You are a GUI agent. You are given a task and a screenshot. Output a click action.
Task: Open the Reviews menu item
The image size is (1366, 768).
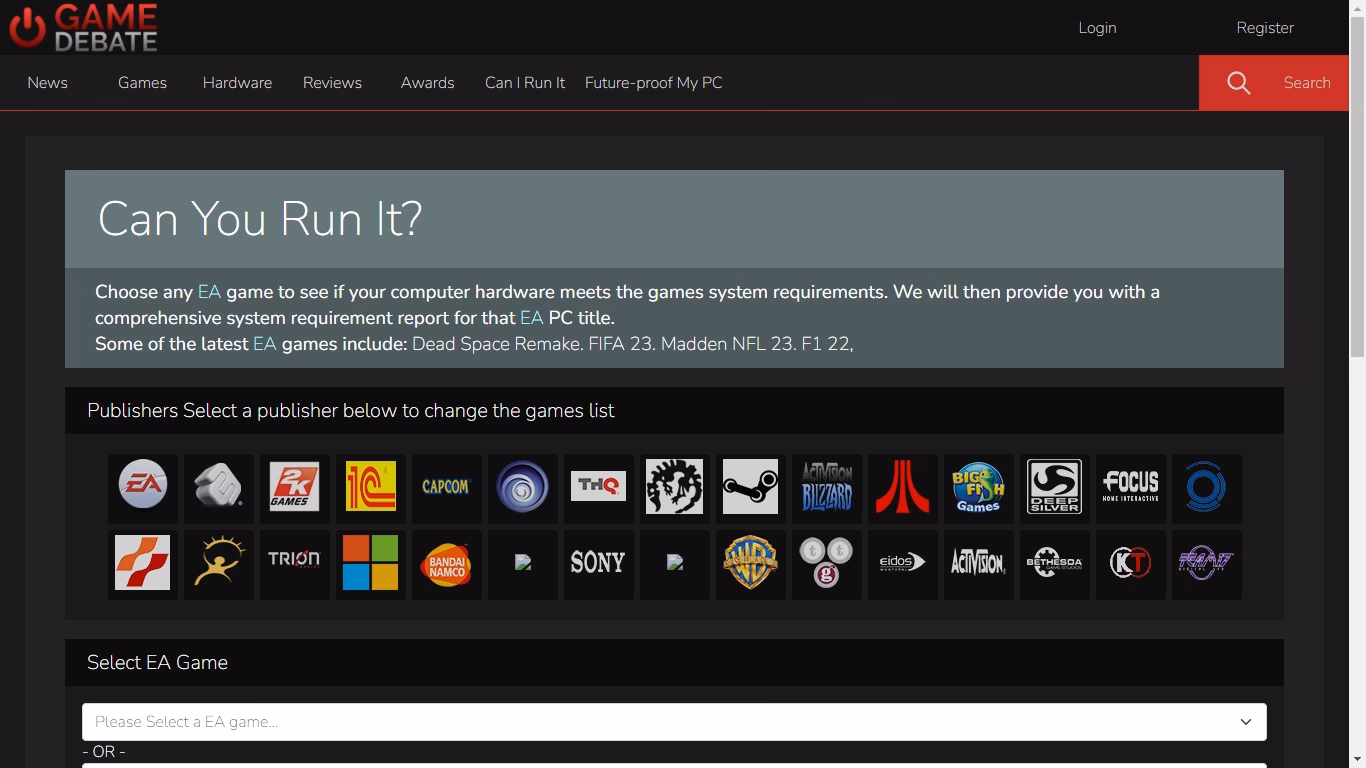(332, 83)
